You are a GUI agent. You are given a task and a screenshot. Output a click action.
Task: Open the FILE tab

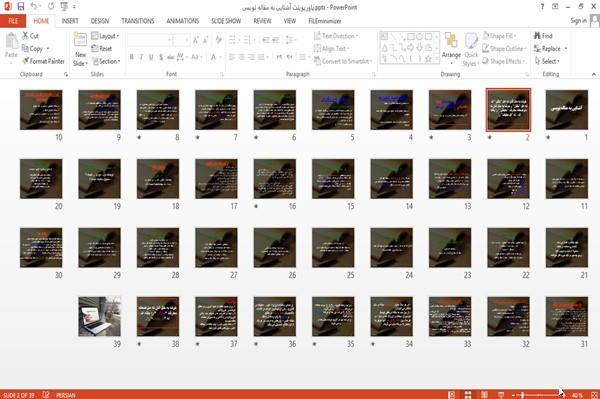coord(13,21)
